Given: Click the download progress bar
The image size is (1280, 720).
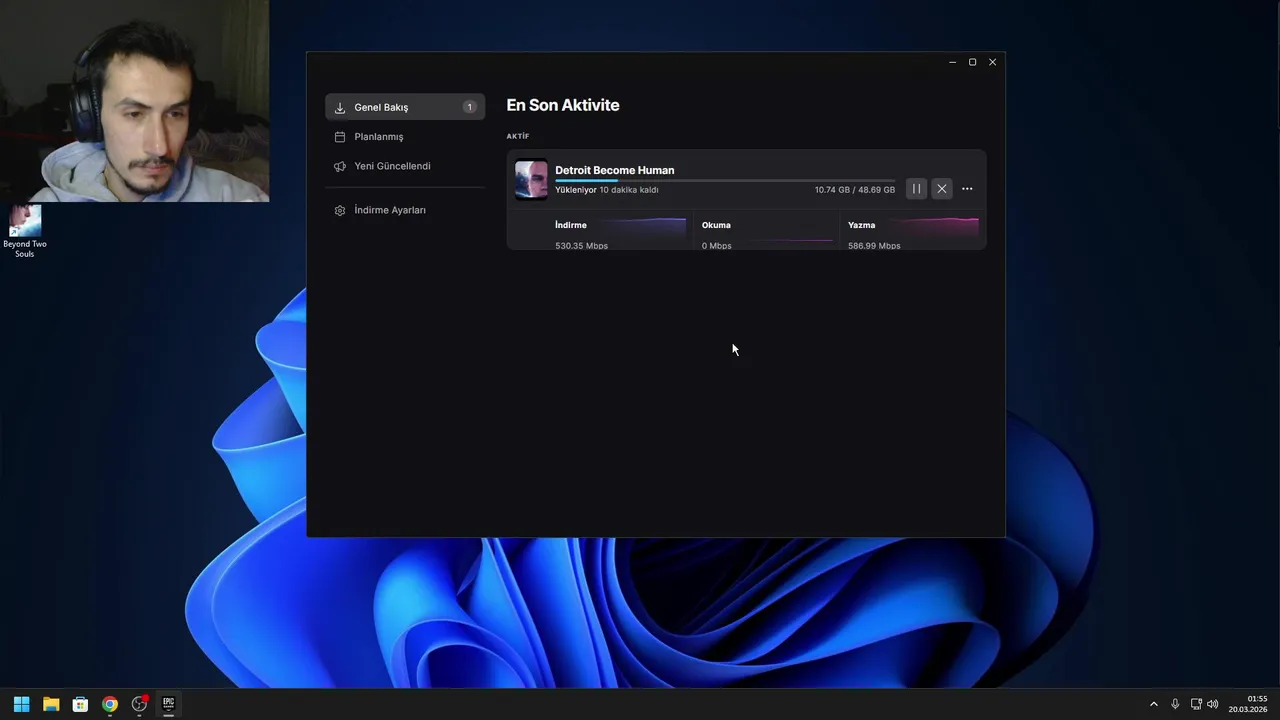Looking at the screenshot, I should [x=725, y=181].
